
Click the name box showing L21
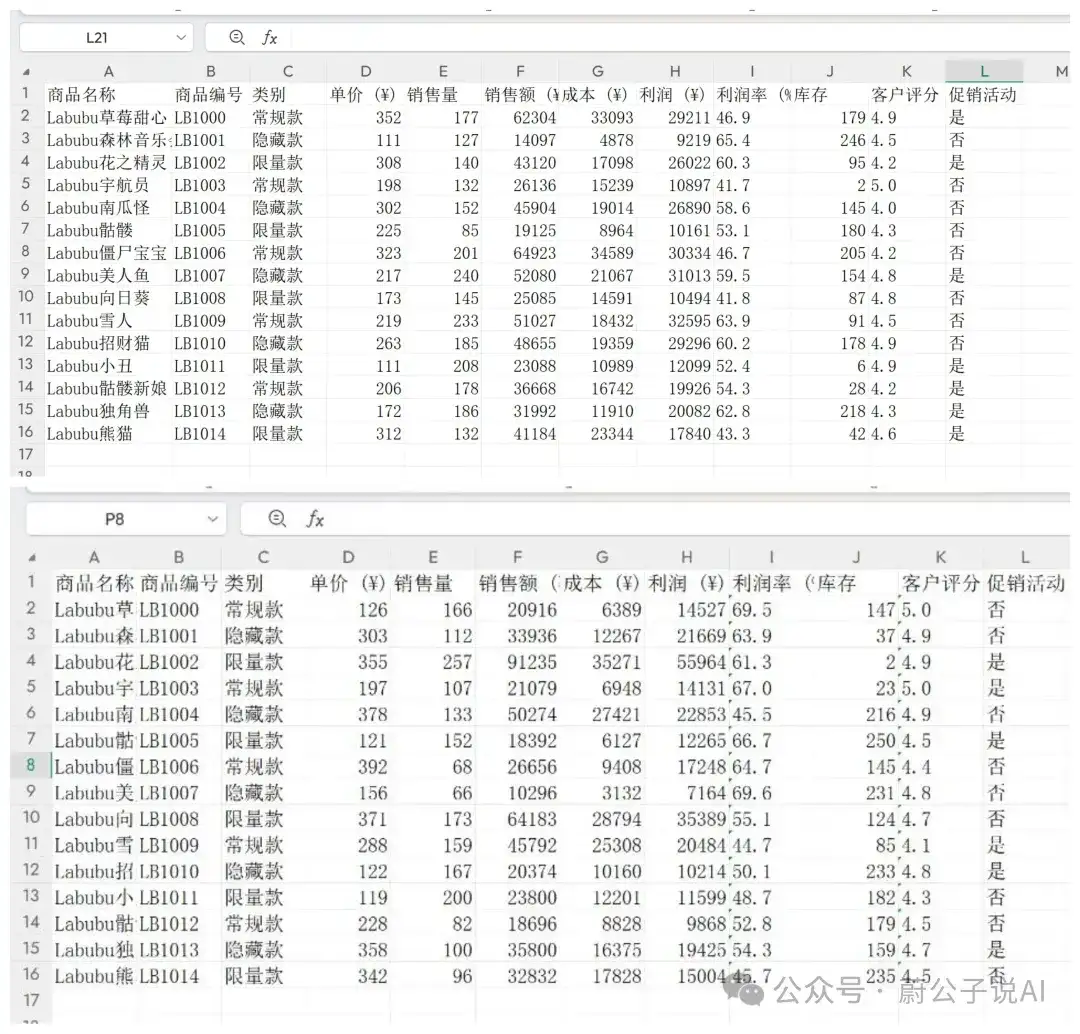(x=106, y=38)
